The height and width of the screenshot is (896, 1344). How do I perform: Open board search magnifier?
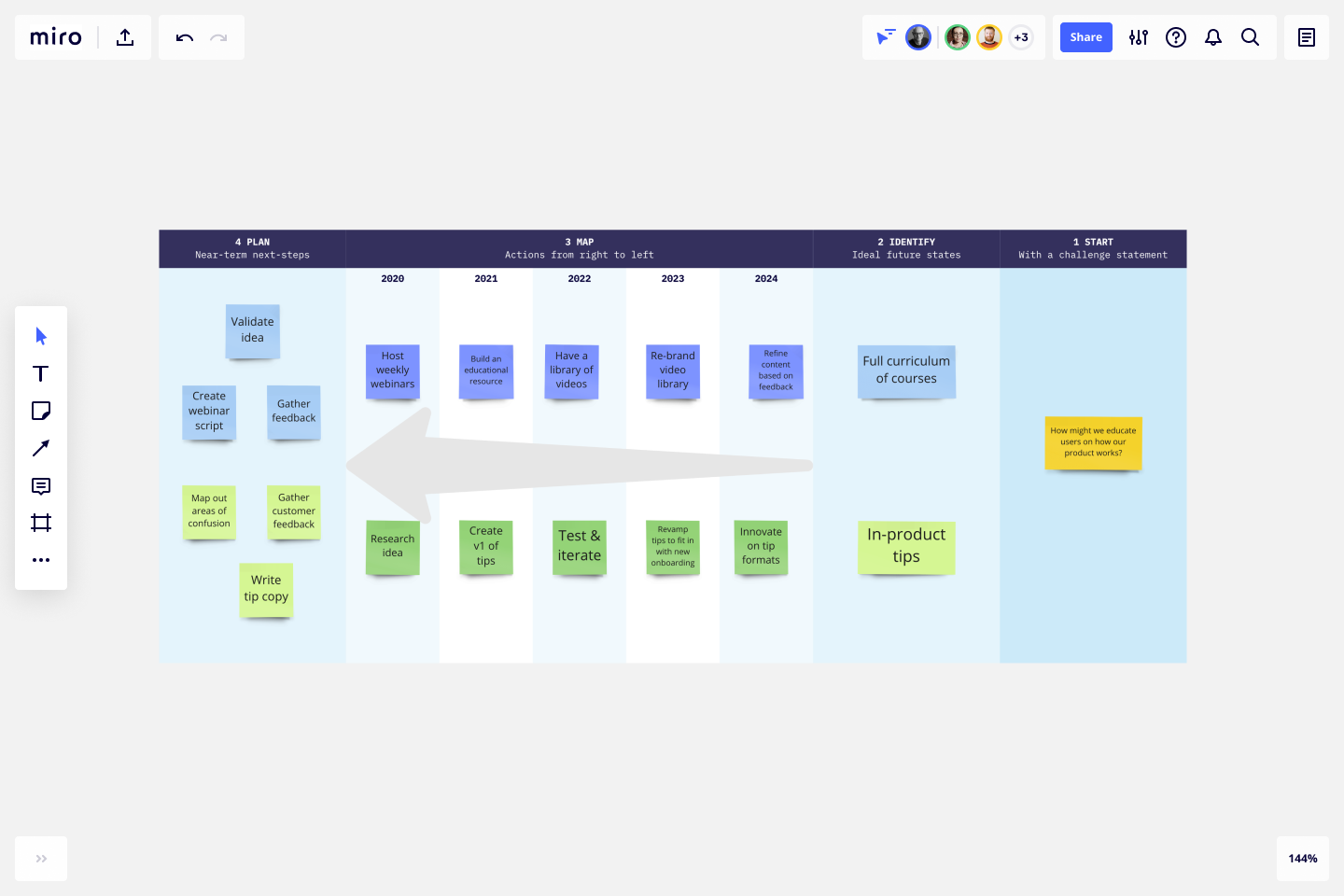pos(1250,37)
